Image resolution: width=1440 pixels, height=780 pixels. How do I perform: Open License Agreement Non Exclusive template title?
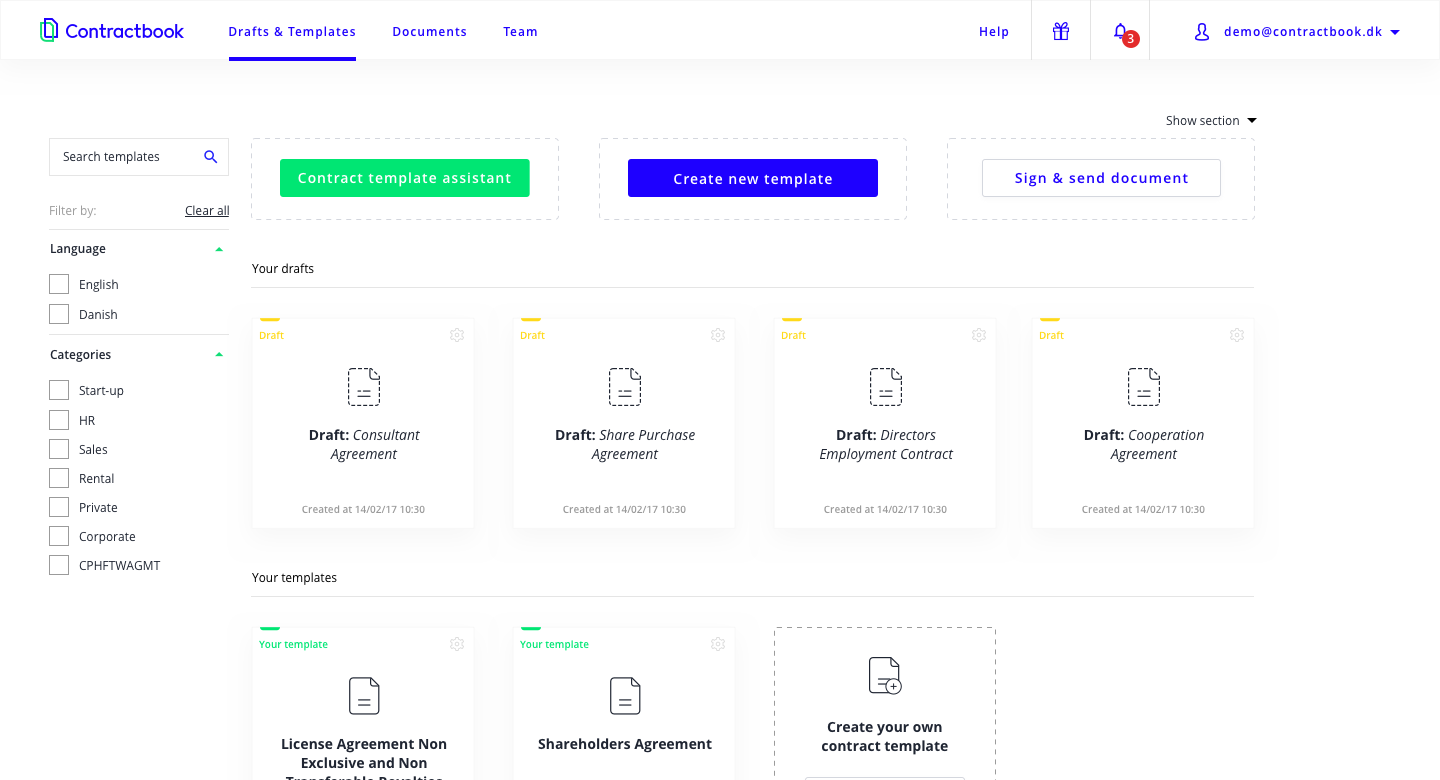364,761
